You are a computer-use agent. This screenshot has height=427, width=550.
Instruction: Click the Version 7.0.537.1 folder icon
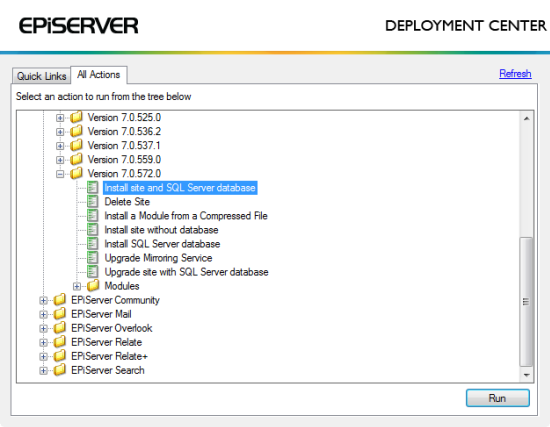point(76,145)
